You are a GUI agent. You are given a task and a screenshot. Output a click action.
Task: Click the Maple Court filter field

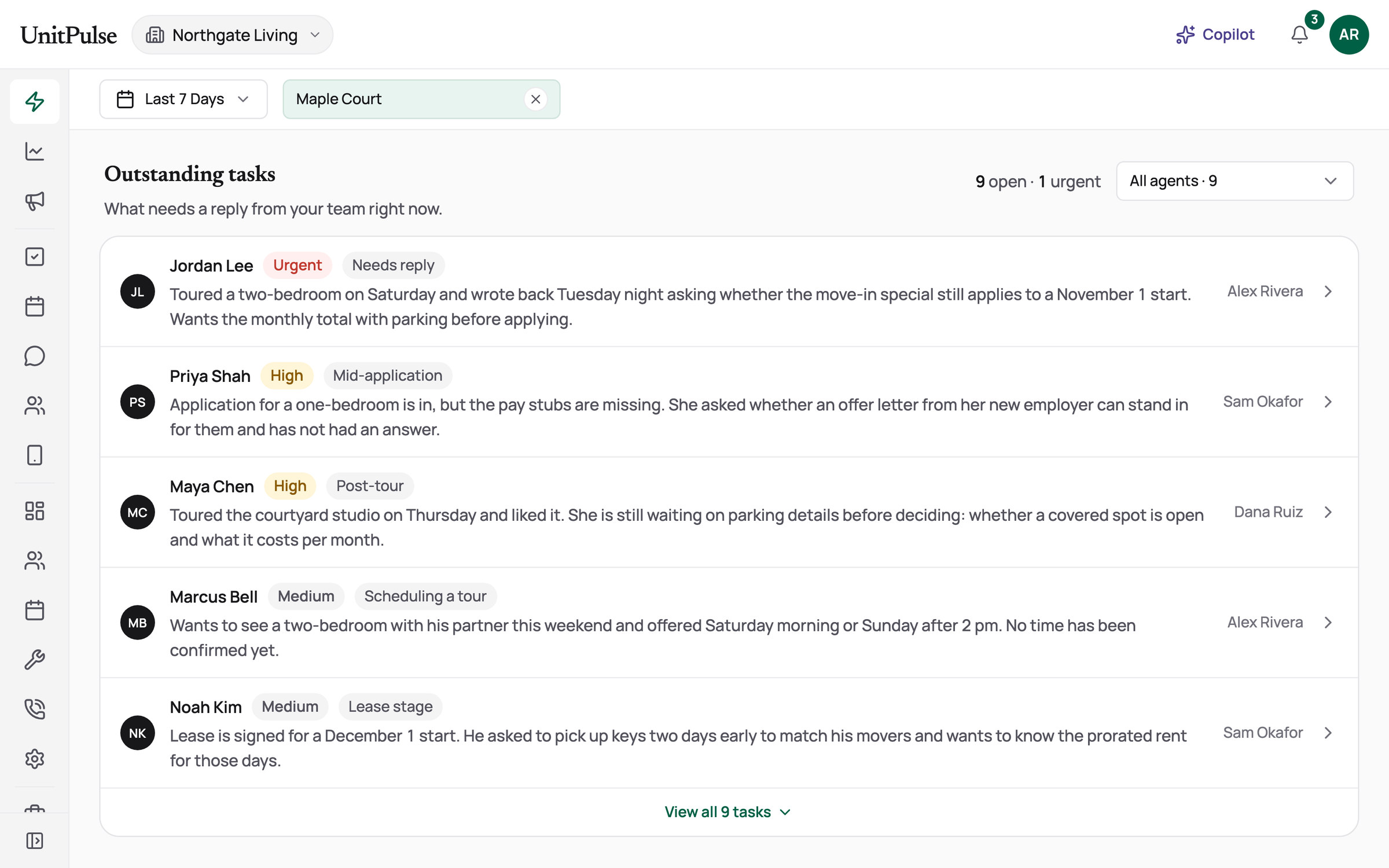(421, 99)
